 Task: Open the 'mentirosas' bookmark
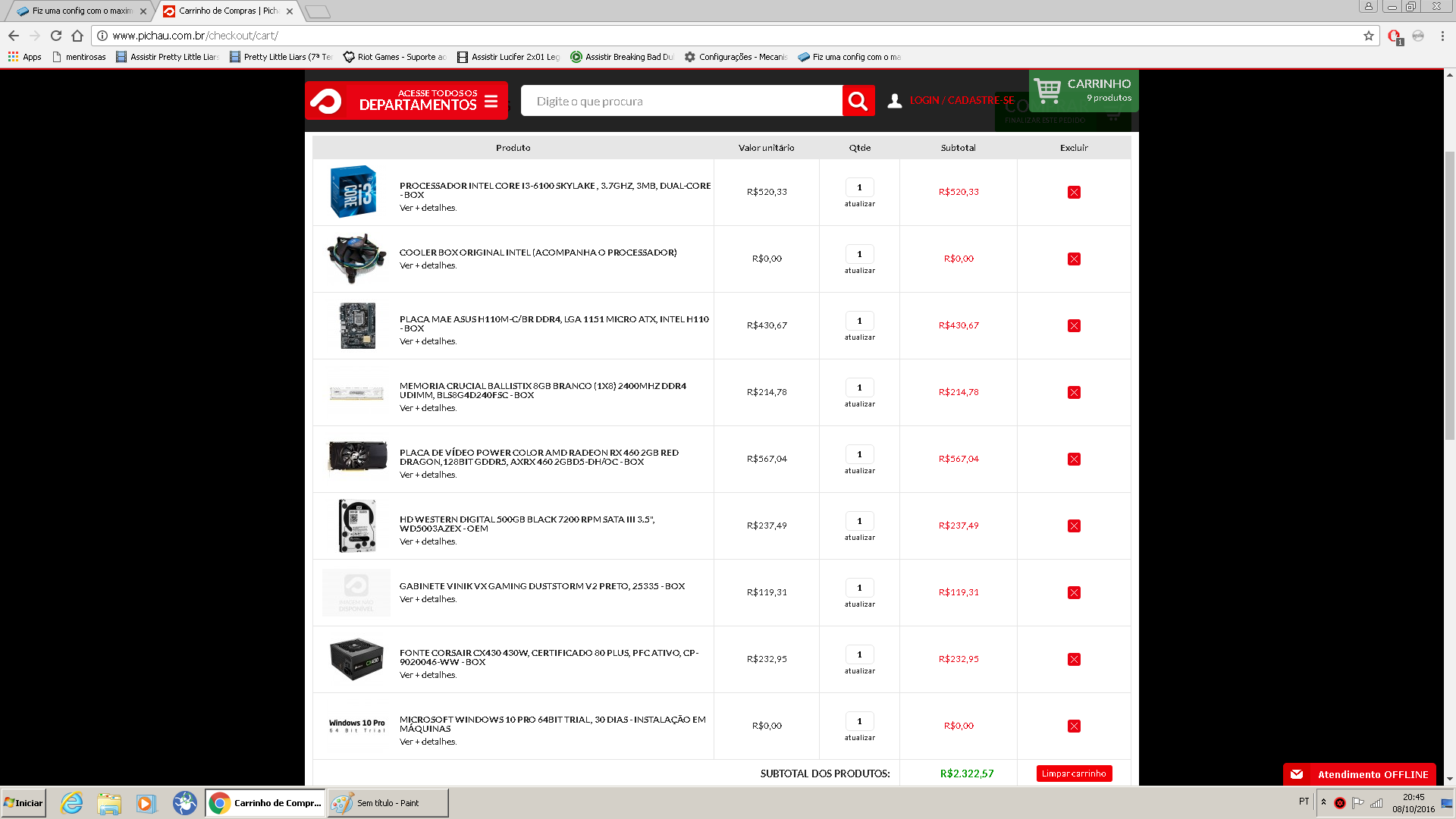tap(79, 57)
